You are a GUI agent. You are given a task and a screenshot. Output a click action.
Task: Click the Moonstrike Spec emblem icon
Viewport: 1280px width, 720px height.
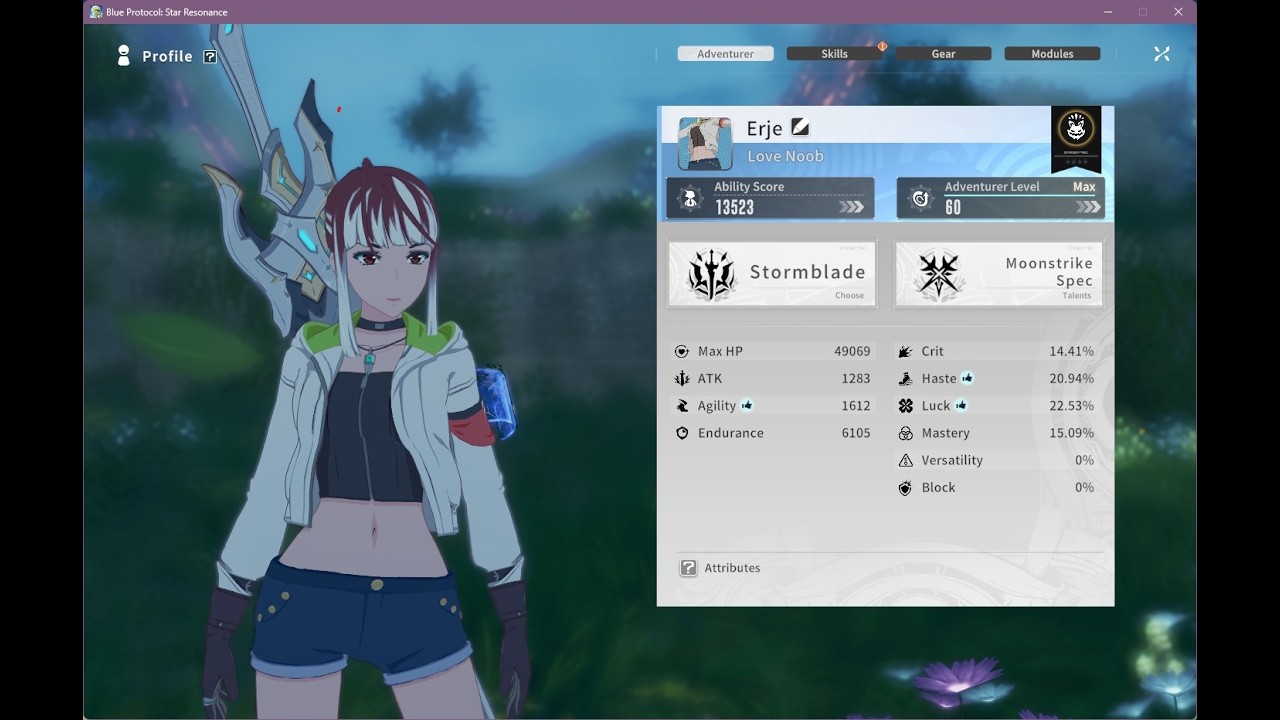point(939,274)
